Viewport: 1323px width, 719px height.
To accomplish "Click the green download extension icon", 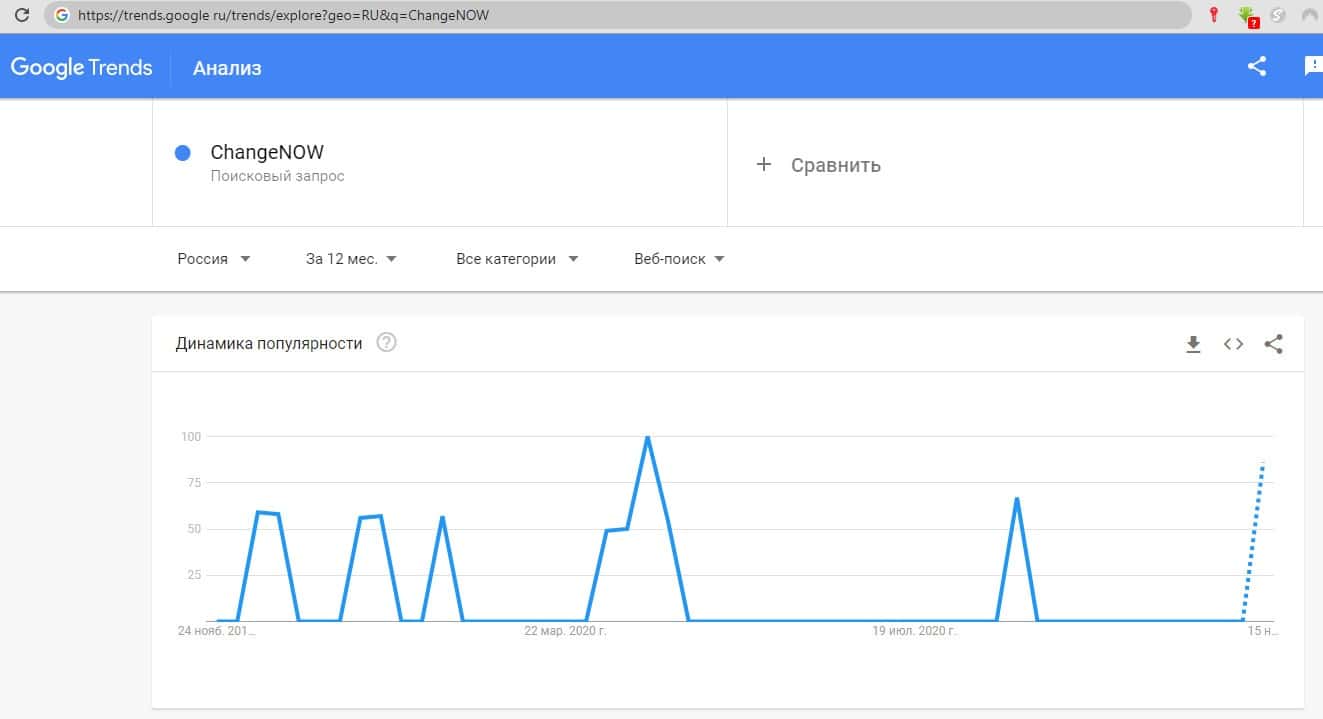I will point(1246,15).
